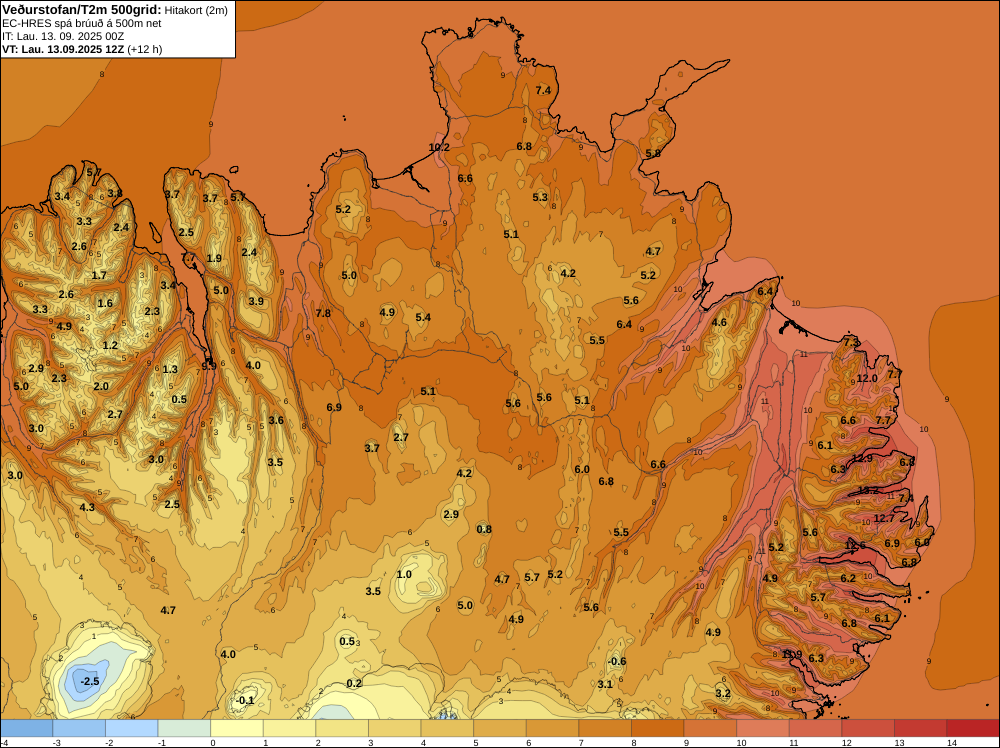
Task: Click legend swatch between -1 and 0
Action: pyautogui.click(x=184, y=728)
